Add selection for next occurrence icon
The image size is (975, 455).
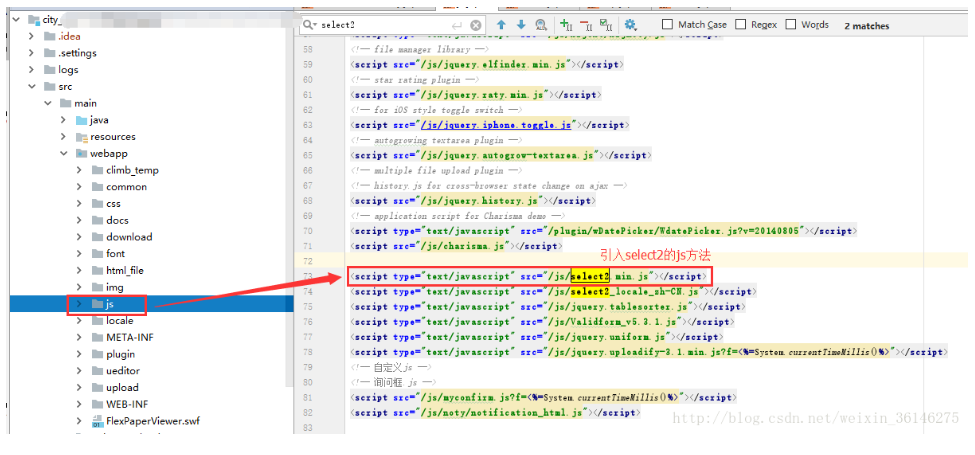tap(567, 25)
